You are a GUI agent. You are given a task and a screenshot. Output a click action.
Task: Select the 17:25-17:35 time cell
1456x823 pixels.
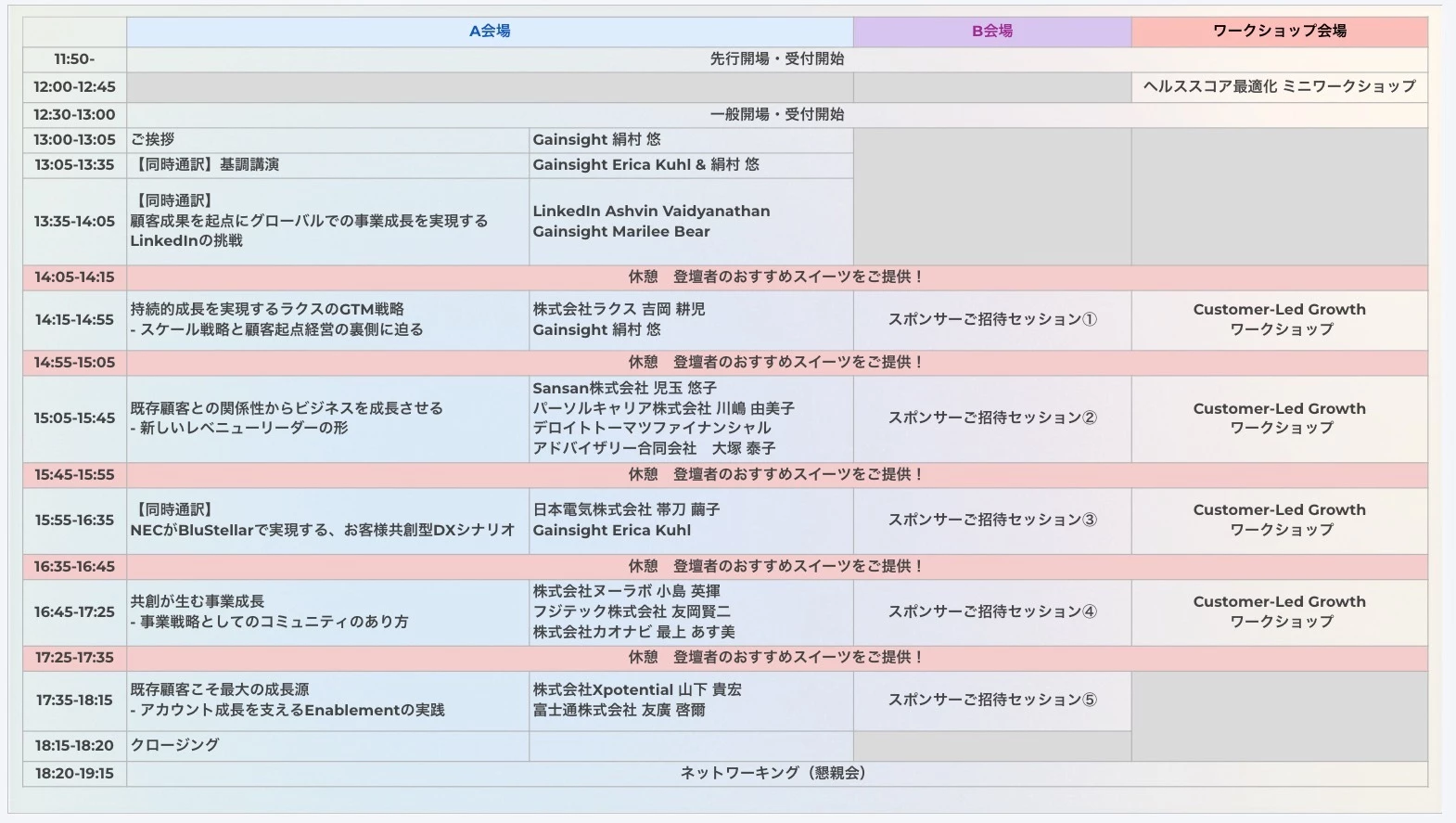74,658
